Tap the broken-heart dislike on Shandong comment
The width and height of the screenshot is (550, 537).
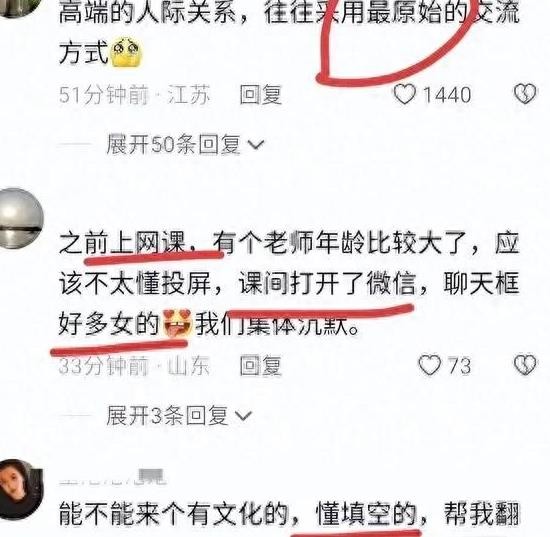click(x=525, y=365)
